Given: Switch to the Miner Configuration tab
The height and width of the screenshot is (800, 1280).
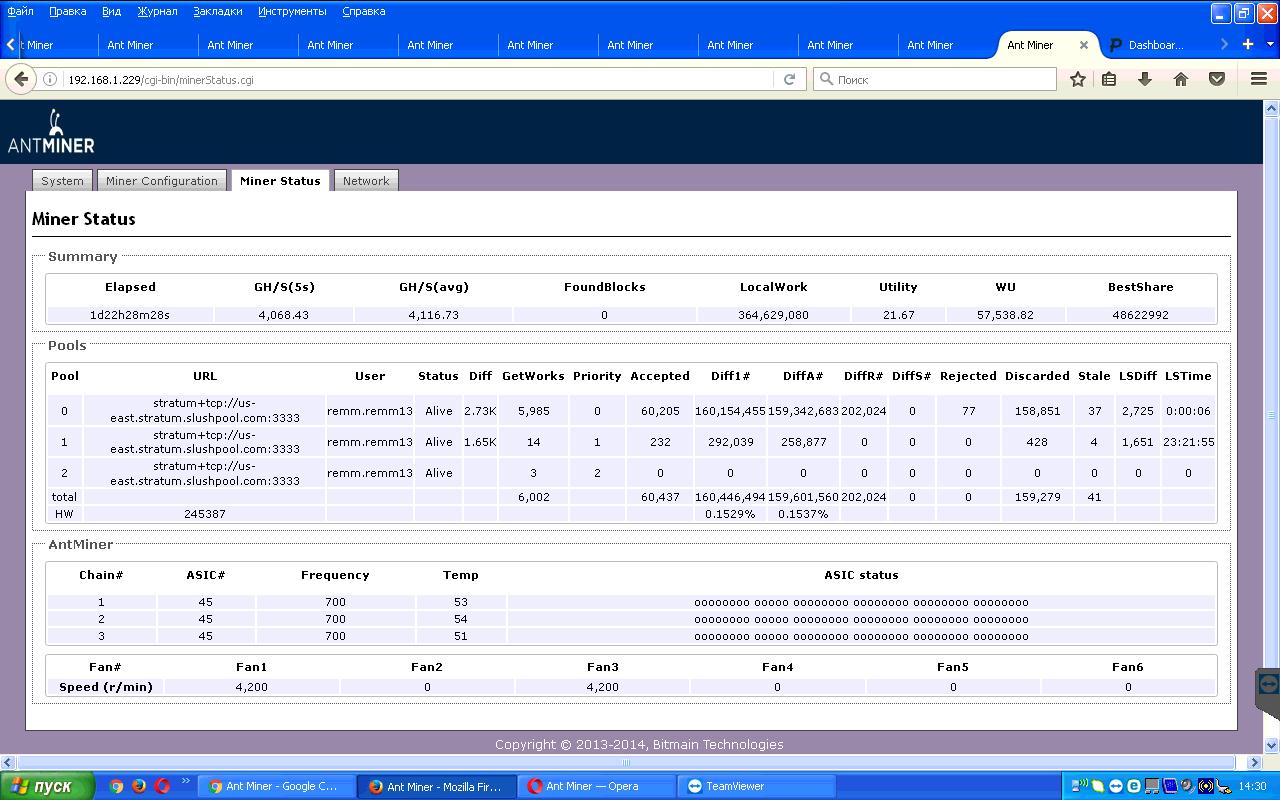Looking at the screenshot, I should 162,181.
